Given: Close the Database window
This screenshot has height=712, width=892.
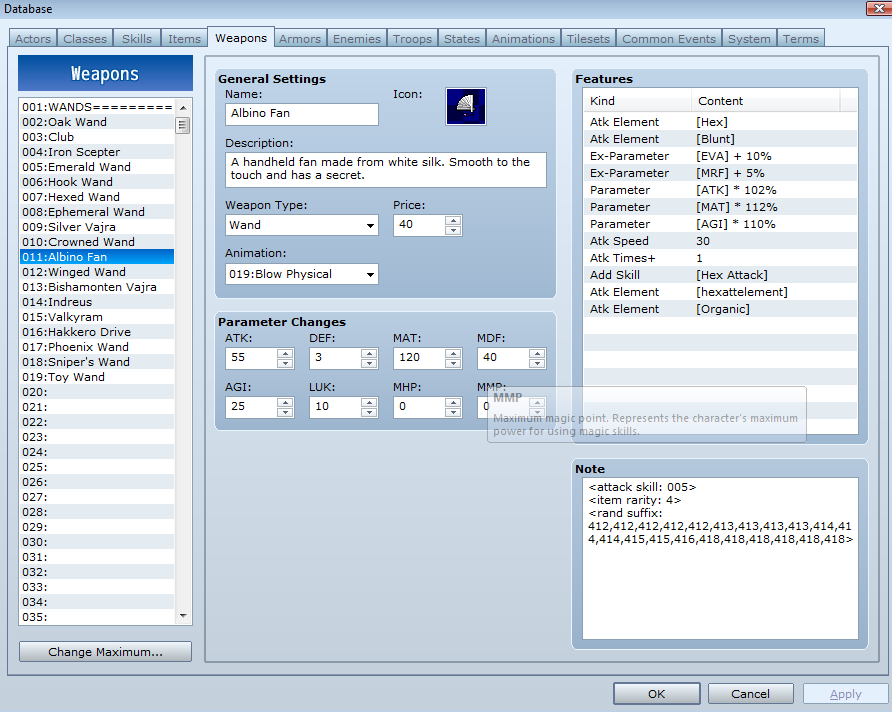Looking at the screenshot, I should 878,9.
